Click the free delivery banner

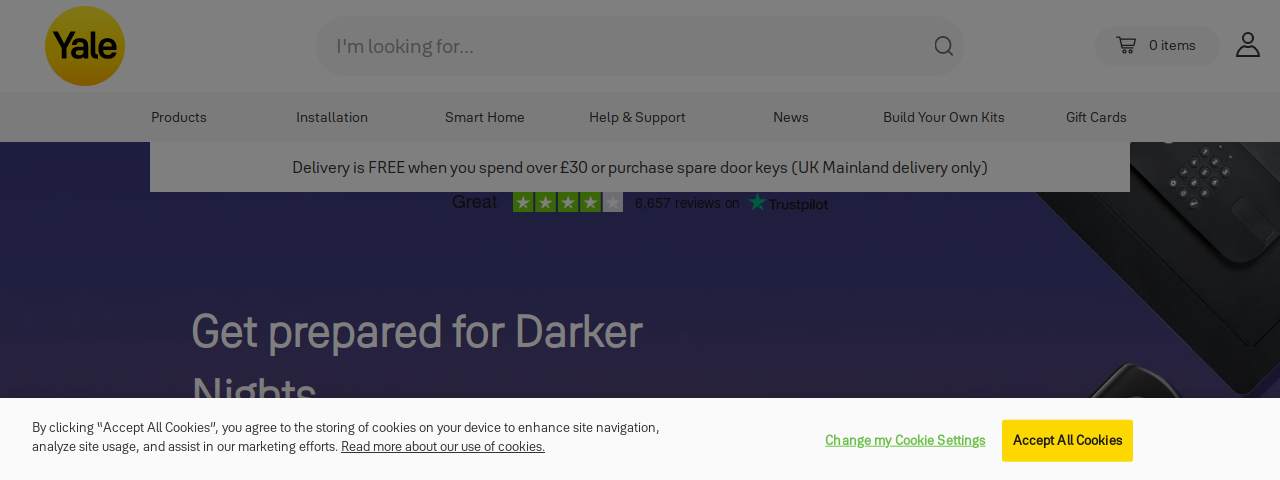[x=640, y=167]
